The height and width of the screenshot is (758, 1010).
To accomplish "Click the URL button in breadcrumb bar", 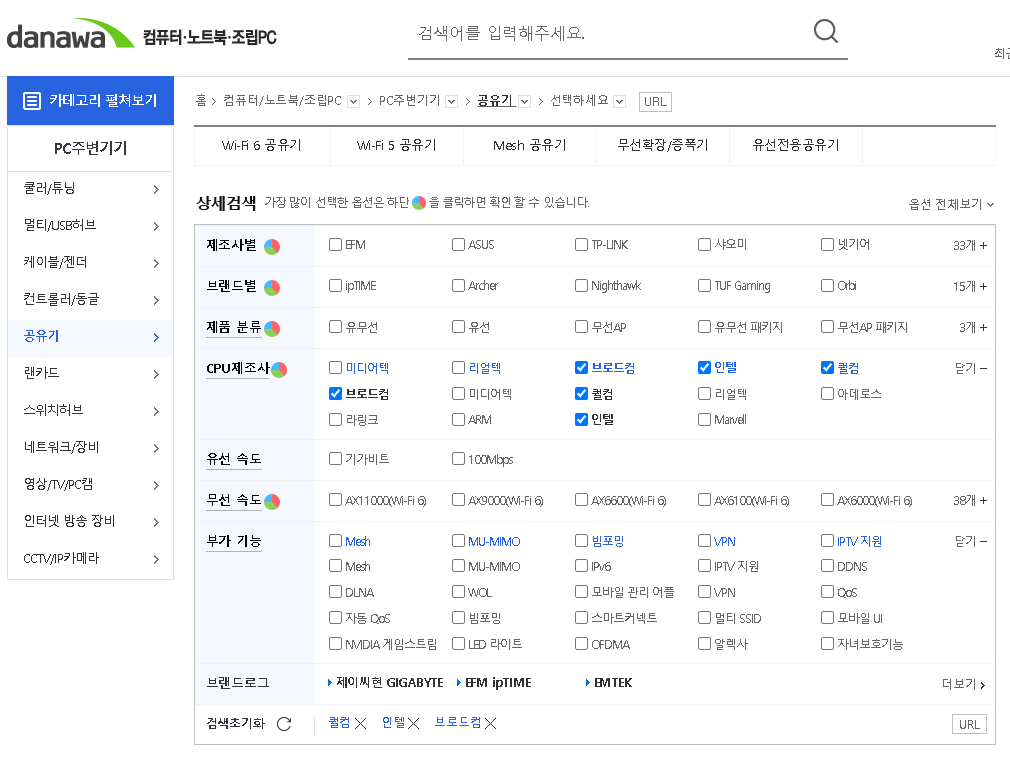I will 655,102.
